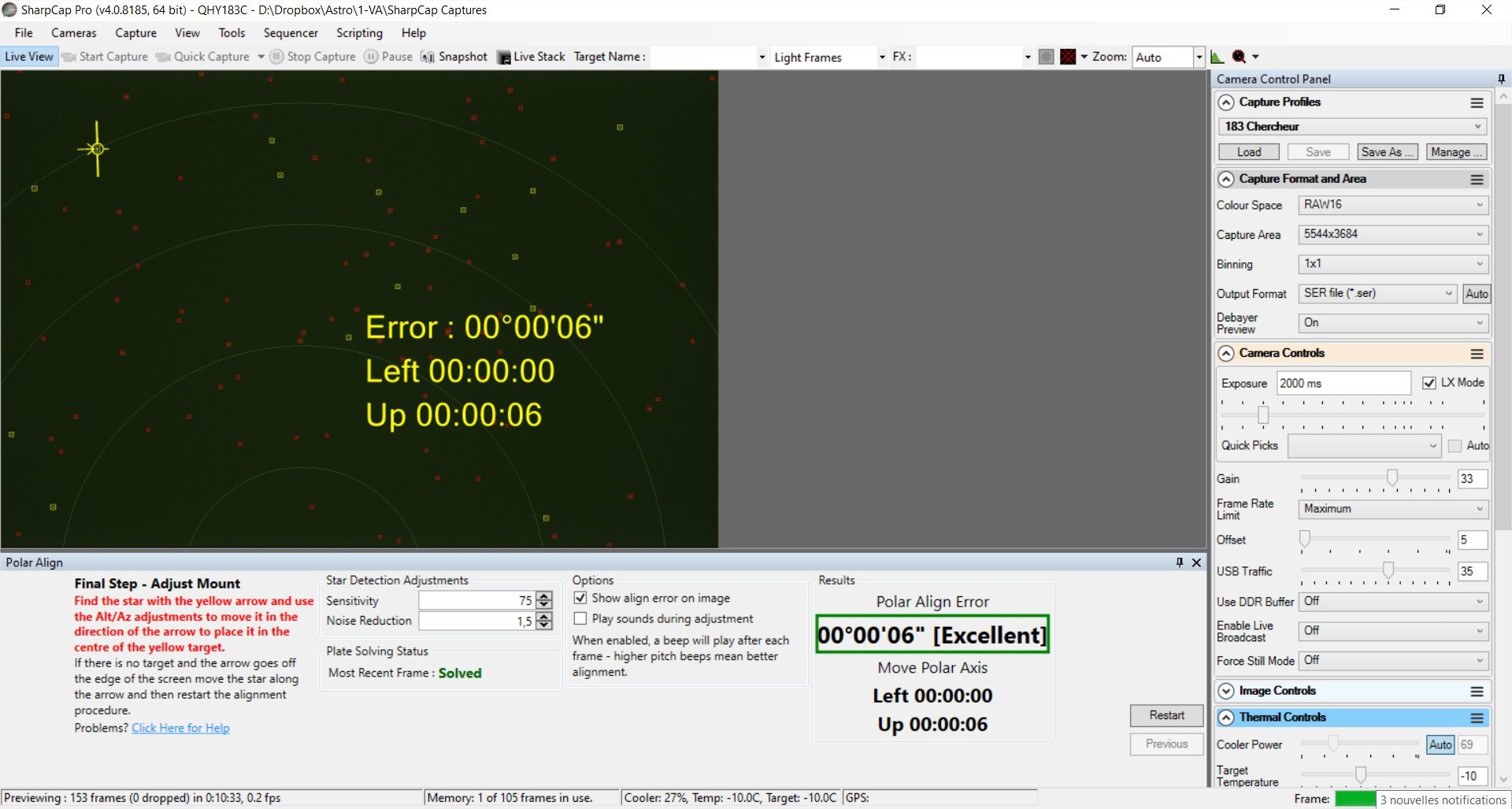Open the Tools menu
Image resolution: width=1512 pixels, height=809 pixels.
232,33
